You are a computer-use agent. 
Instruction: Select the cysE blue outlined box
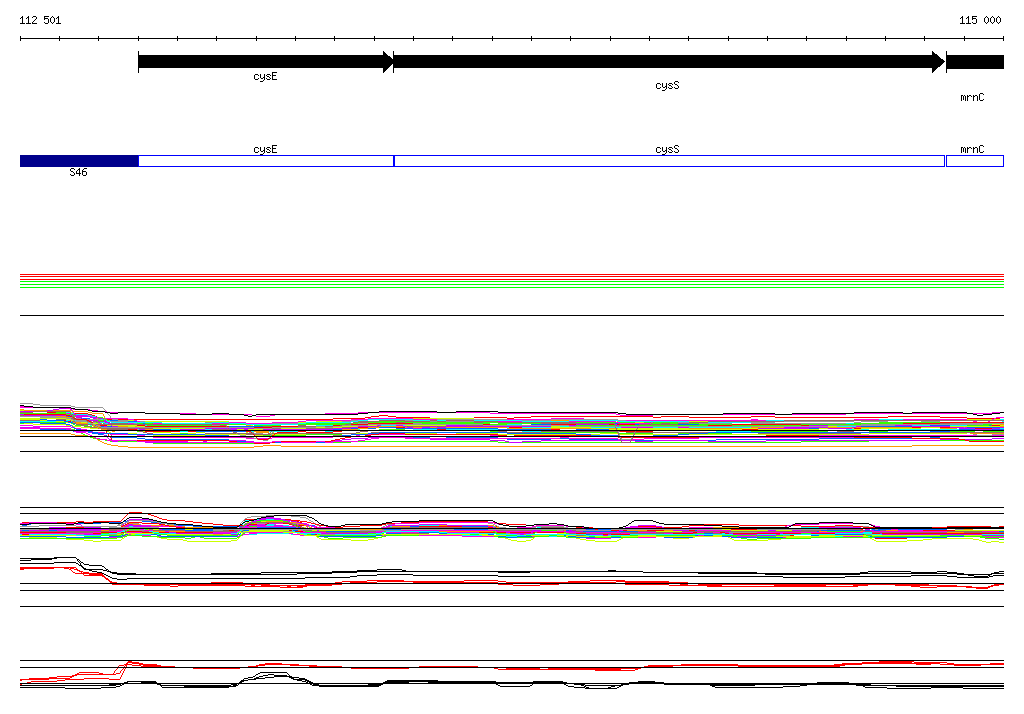point(266,161)
